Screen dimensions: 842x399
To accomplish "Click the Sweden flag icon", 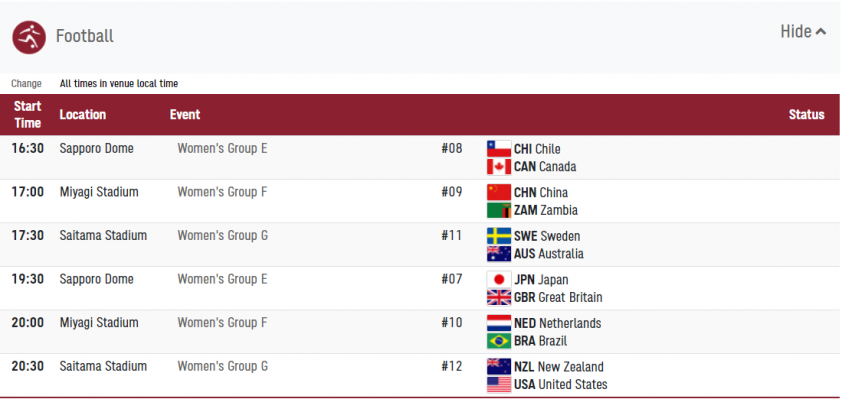I will (499, 236).
